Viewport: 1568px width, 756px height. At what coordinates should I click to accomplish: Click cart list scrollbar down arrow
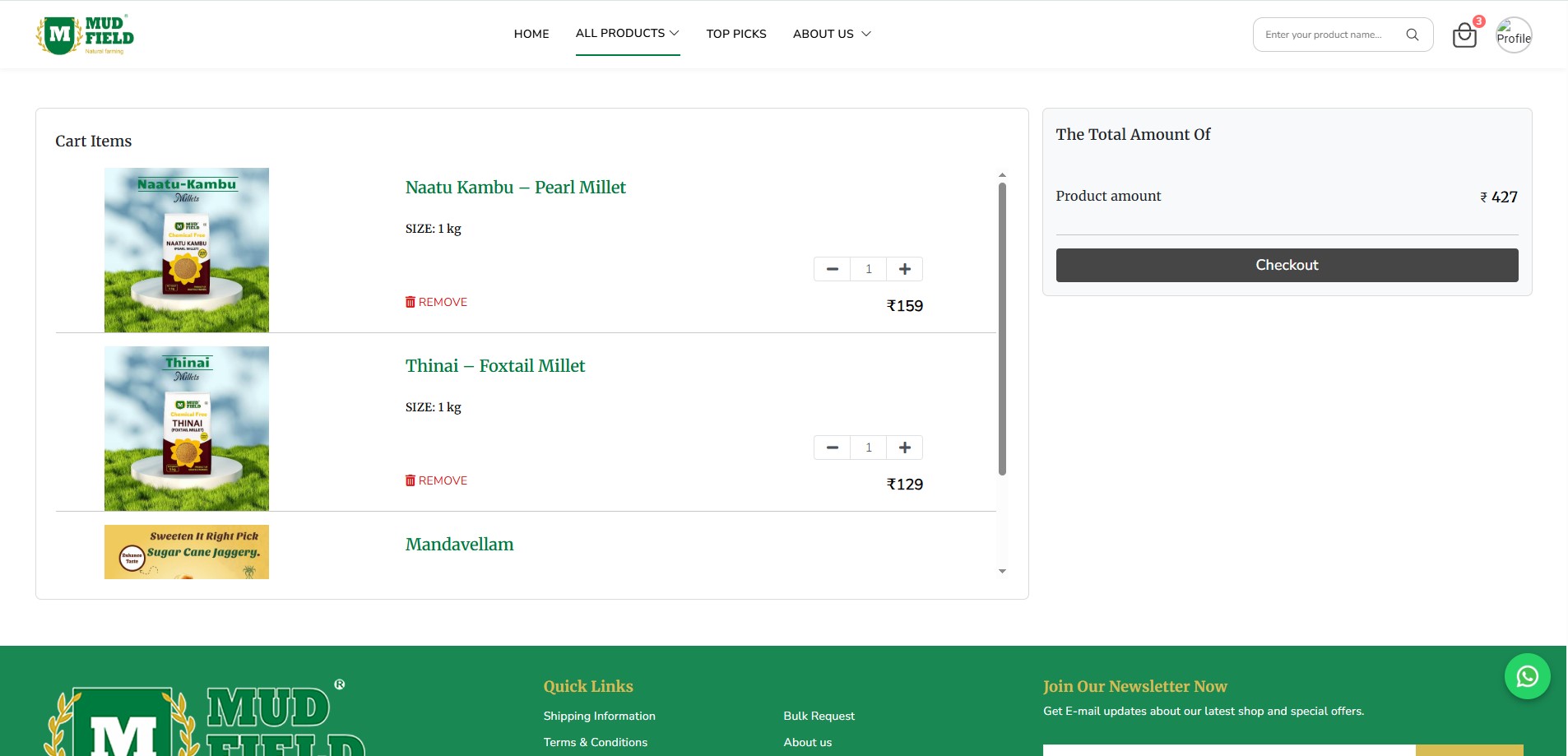pyautogui.click(x=1002, y=571)
